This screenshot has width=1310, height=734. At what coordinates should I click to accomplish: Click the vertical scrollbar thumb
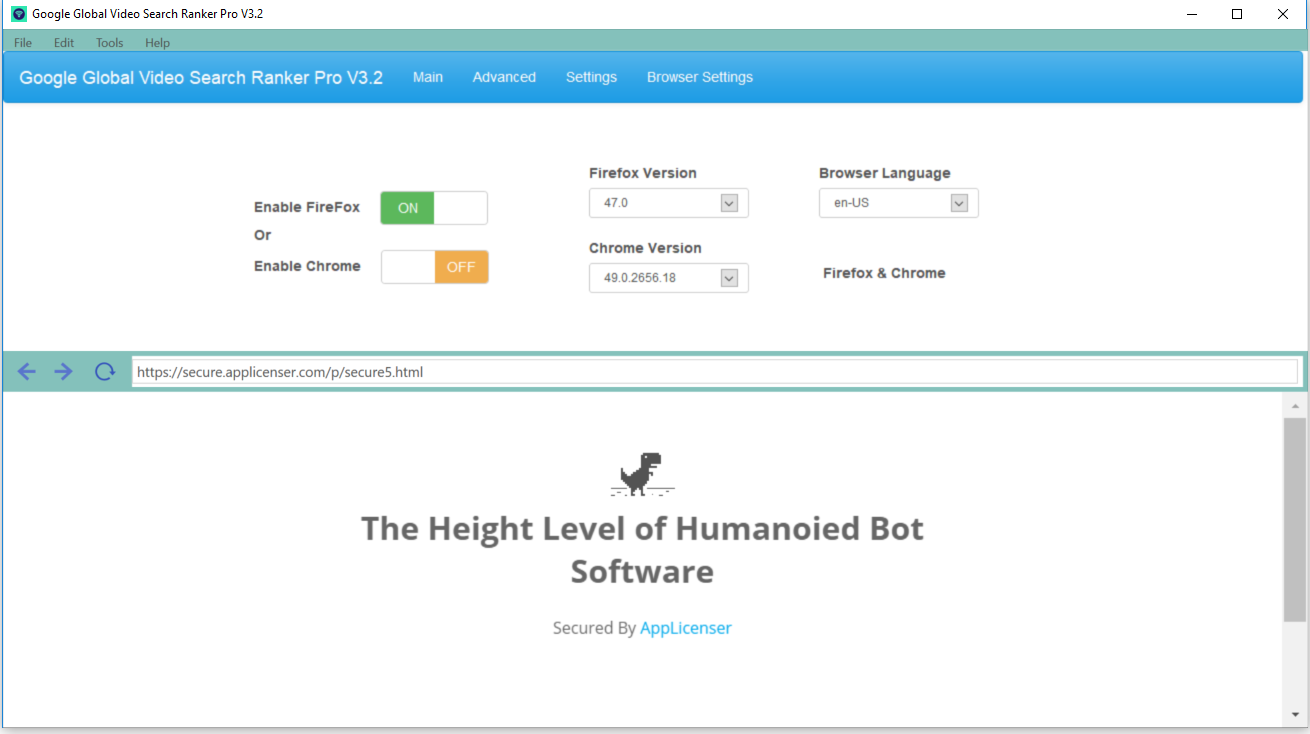(x=1294, y=520)
